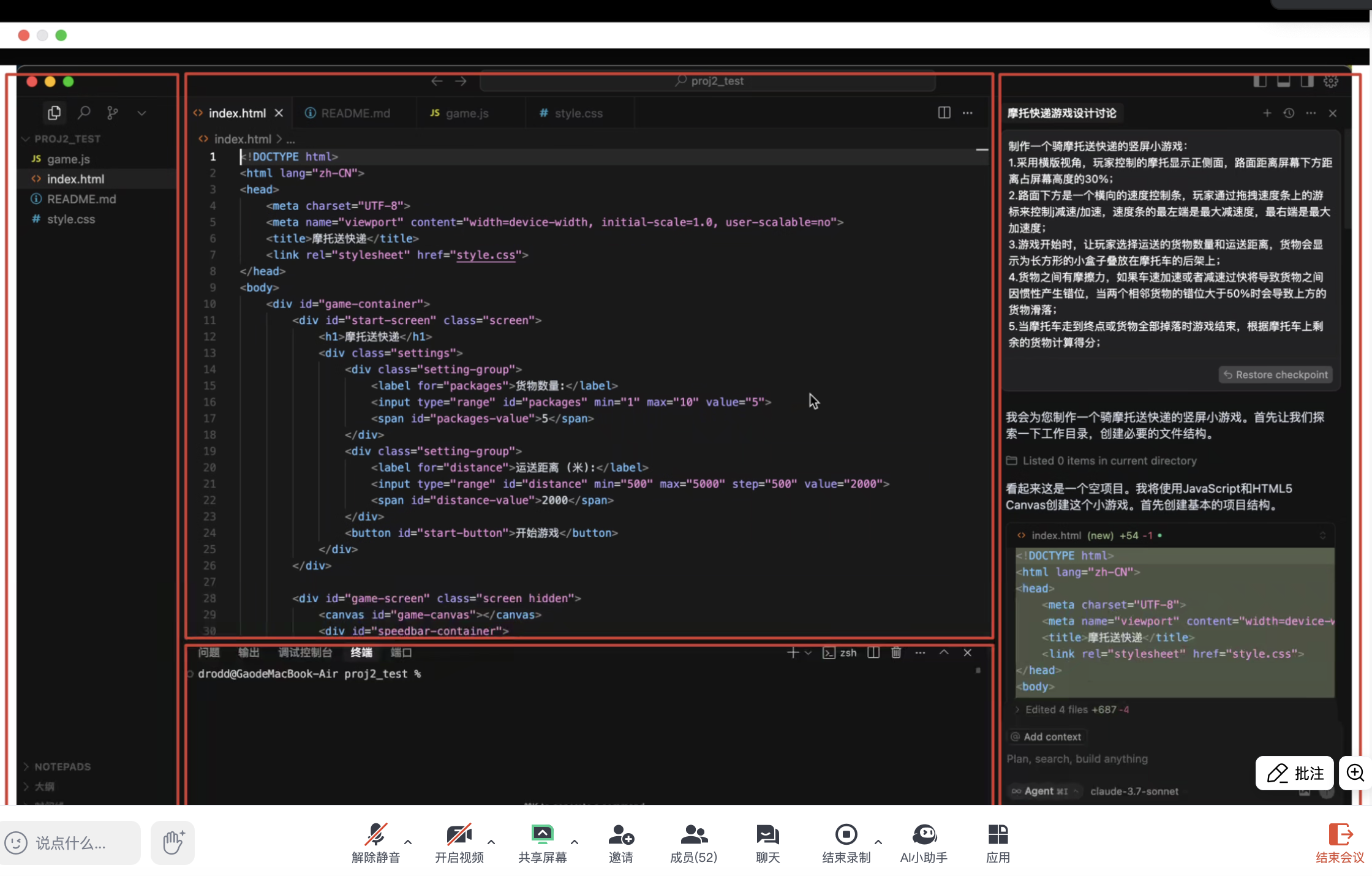
Task: Click the 批注 annotate pencil button
Action: click(x=1295, y=773)
